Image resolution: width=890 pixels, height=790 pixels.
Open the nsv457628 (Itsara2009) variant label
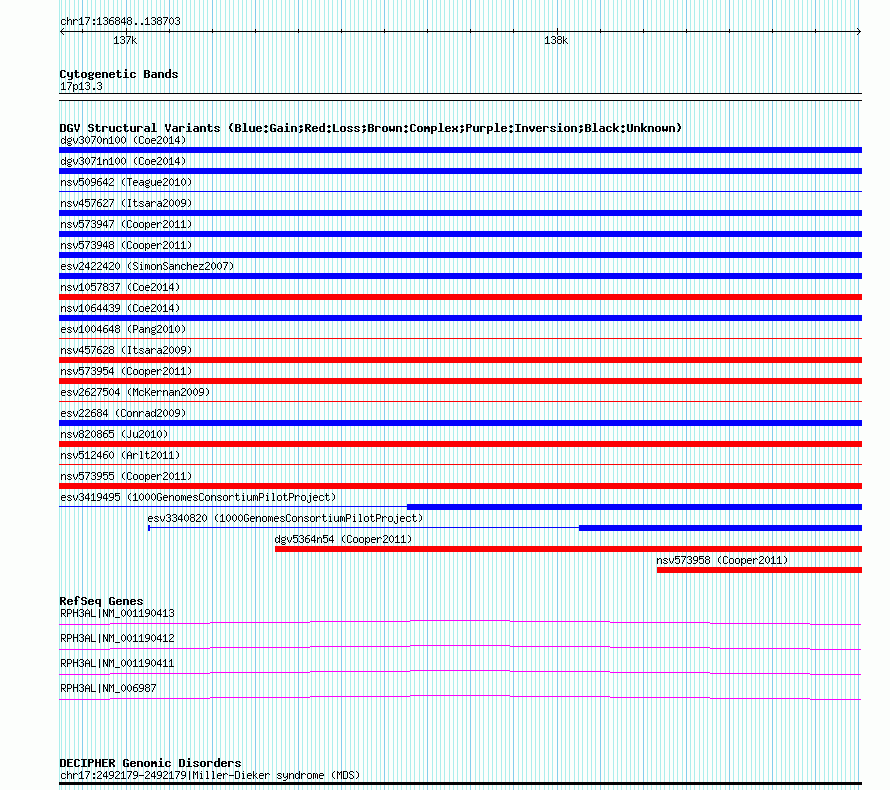(126, 350)
